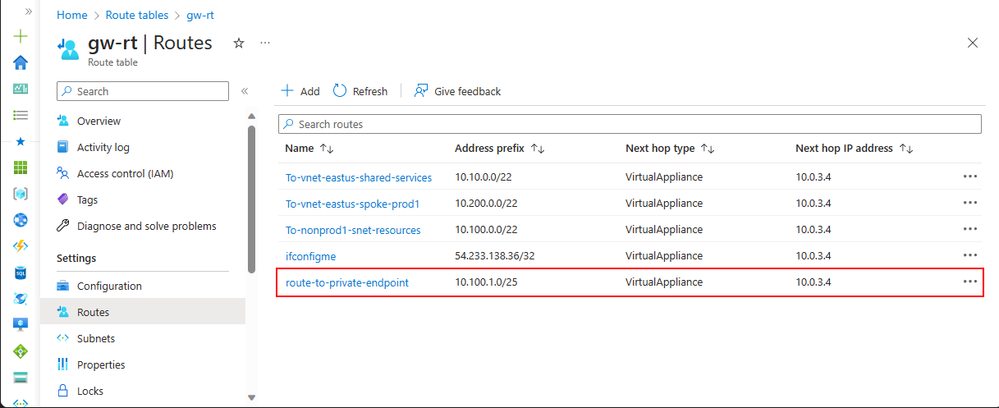999x408 pixels.
Task: Open ellipsis menu for To-vnet-eastus-spoke-prod1 row
Action: click(970, 203)
